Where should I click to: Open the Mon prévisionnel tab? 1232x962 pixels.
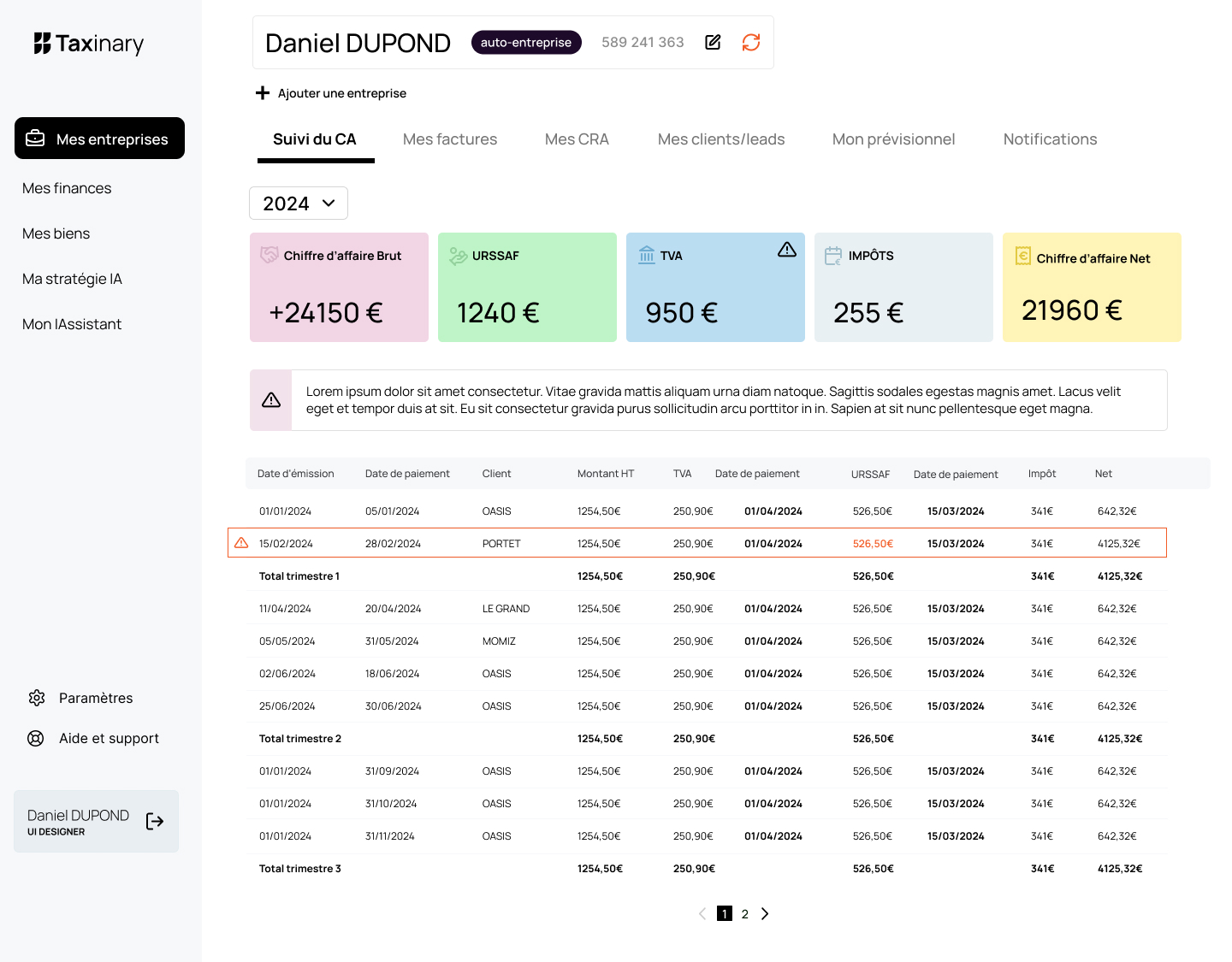pyautogui.click(x=893, y=139)
